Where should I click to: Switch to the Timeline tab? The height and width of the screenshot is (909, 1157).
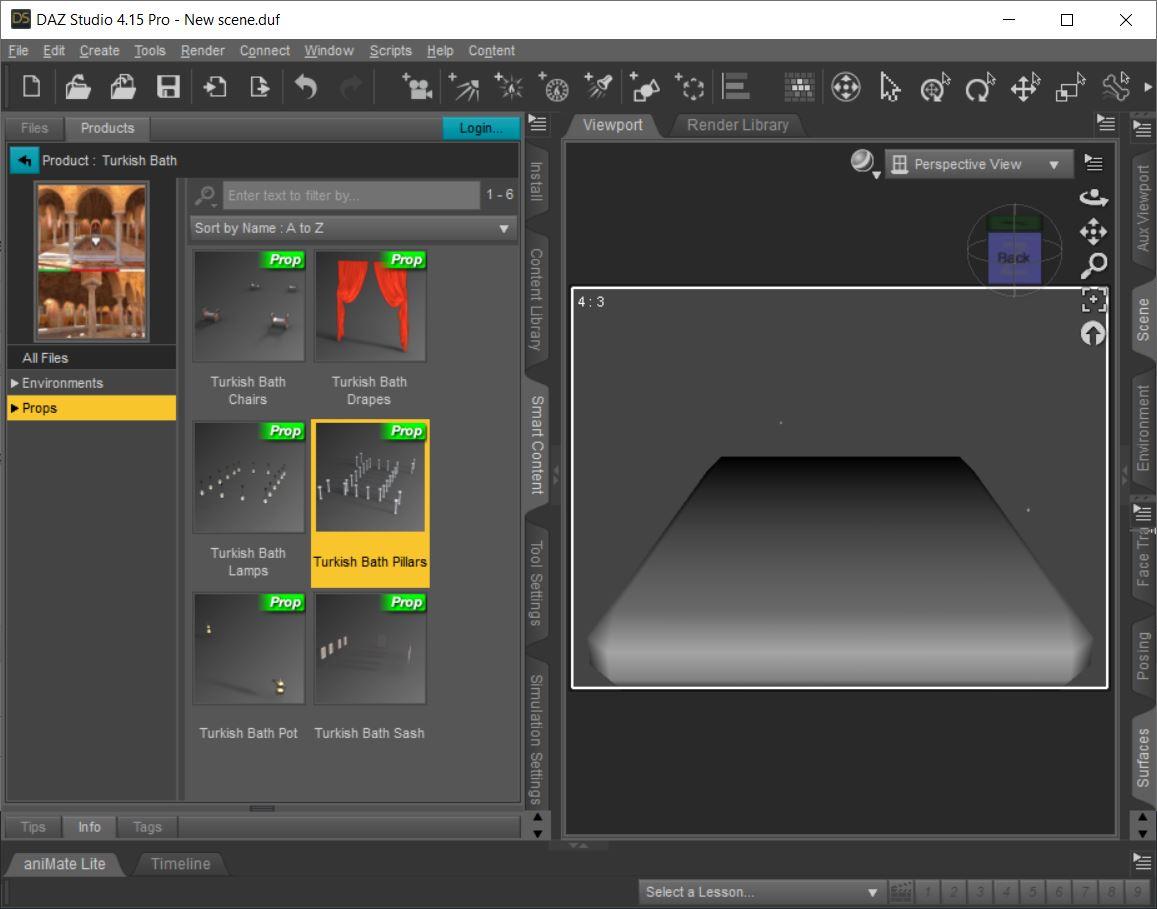pos(180,864)
